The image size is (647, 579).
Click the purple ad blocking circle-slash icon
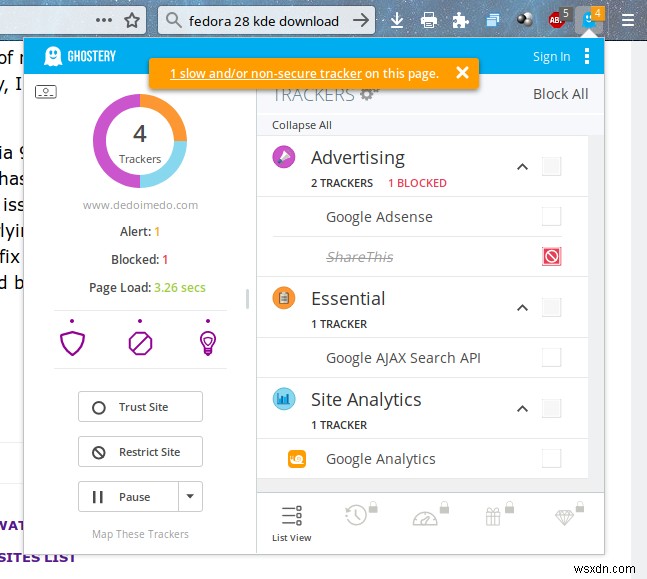pos(140,343)
